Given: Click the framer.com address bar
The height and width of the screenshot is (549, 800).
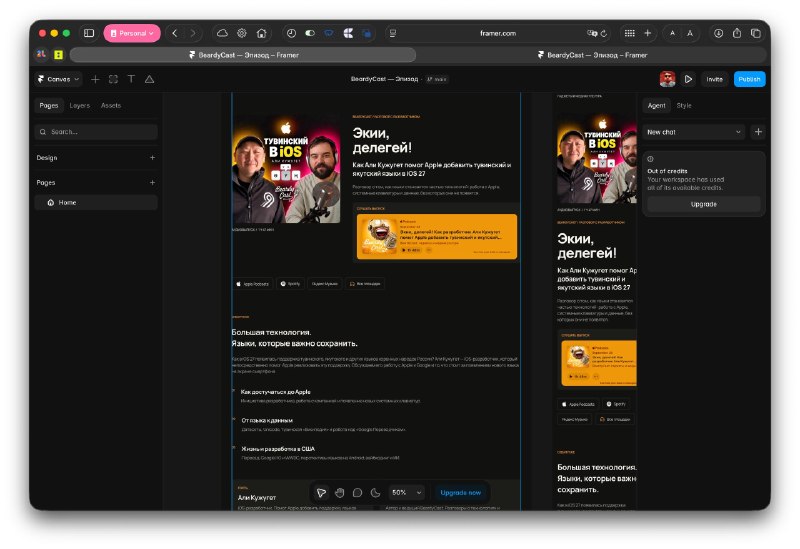Looking at the screenshot, I should pyautogui.click(x=498, y=33).
